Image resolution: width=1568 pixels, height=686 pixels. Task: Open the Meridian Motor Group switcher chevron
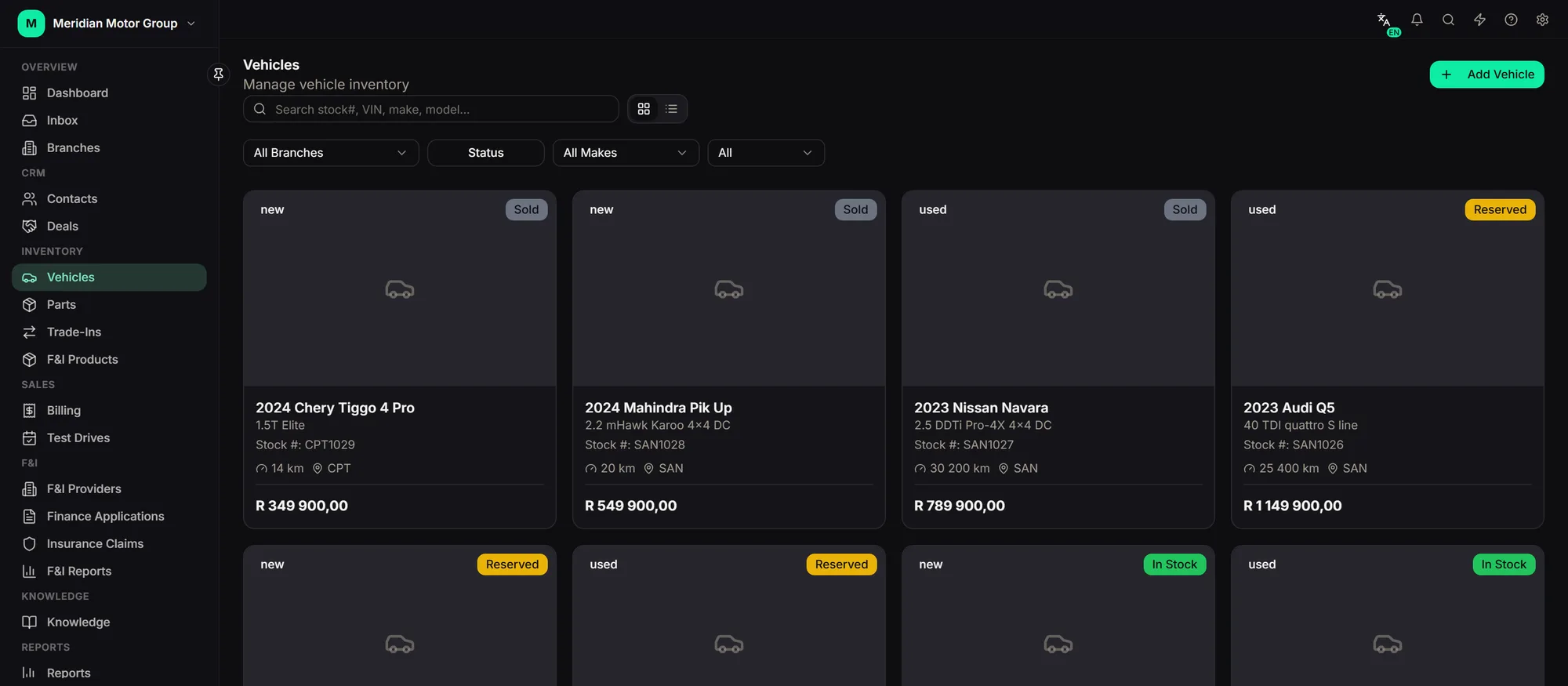[x=191, y=24]
